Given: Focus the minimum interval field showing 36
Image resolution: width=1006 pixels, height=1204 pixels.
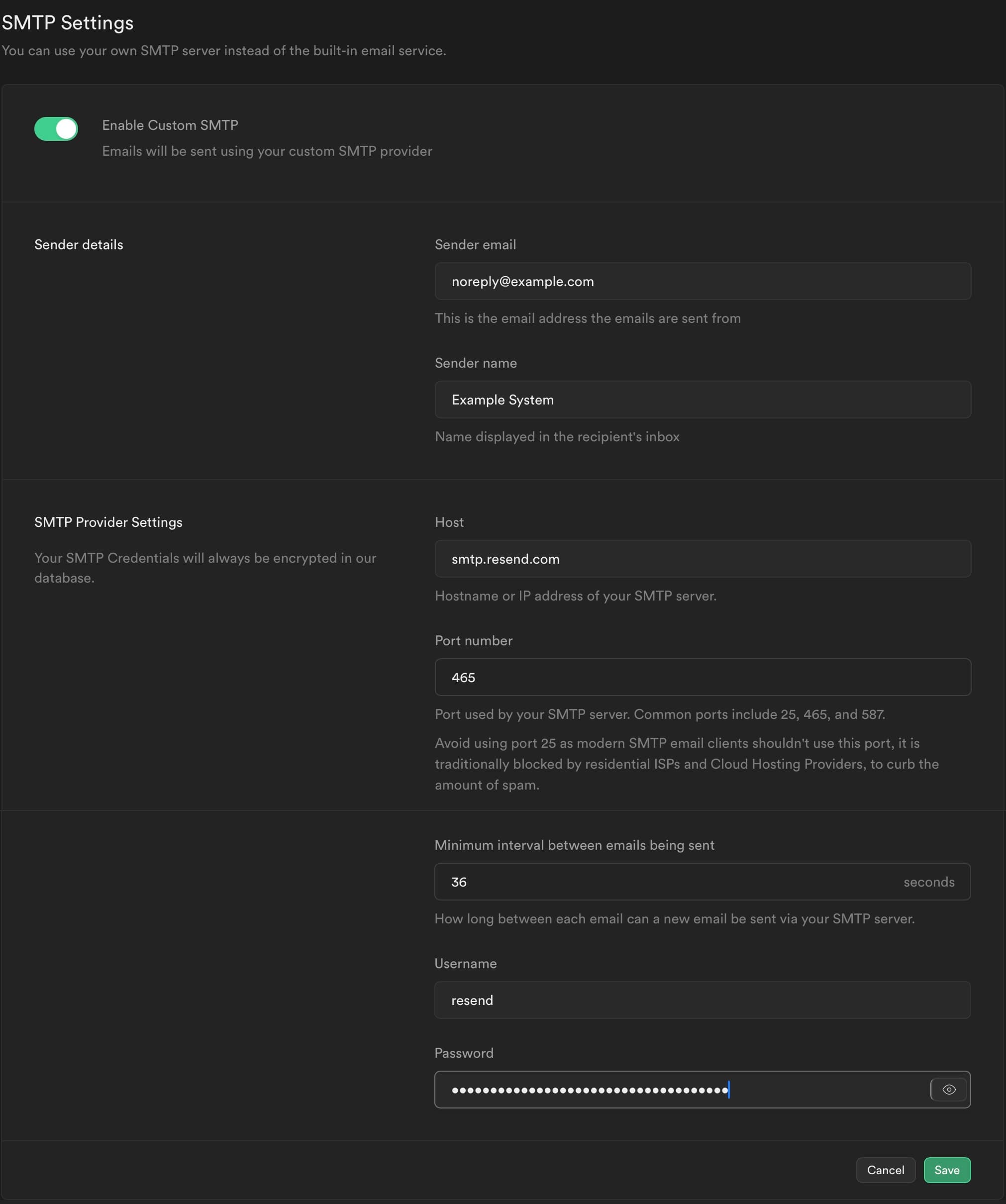Looking at the screenshot, I should point(702,882).
